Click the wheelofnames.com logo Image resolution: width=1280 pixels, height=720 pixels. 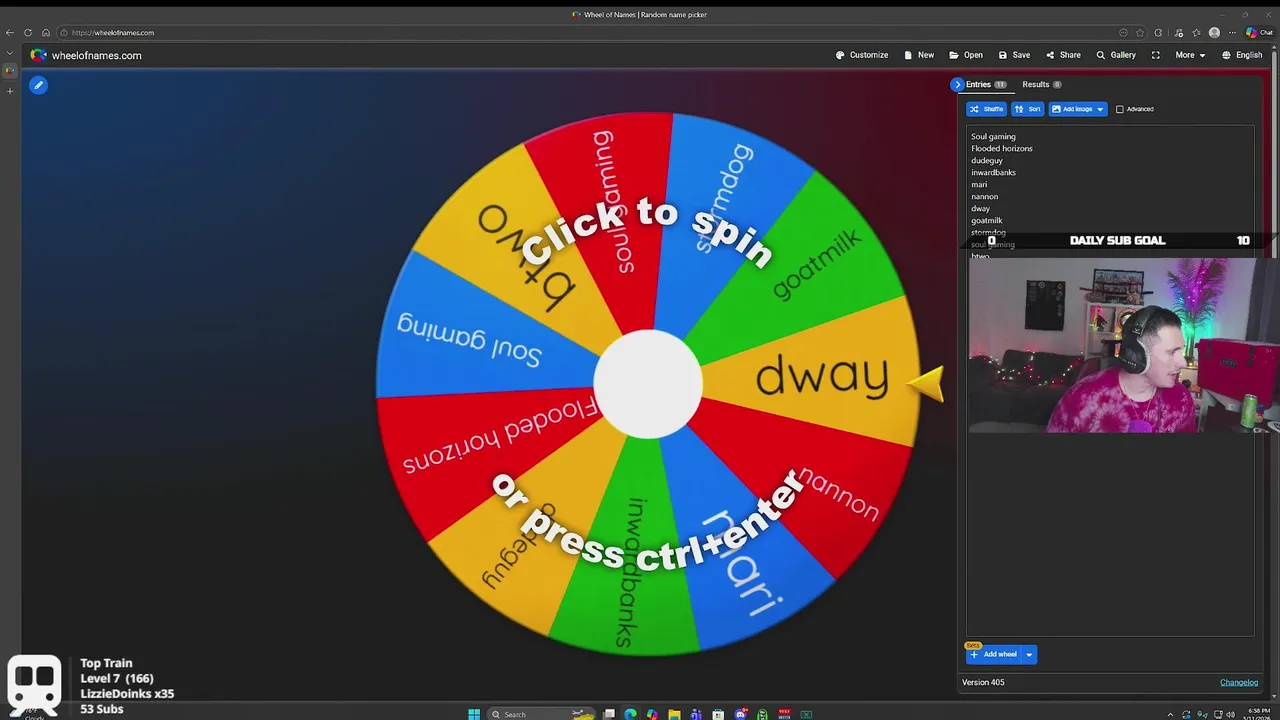point(86,55)
